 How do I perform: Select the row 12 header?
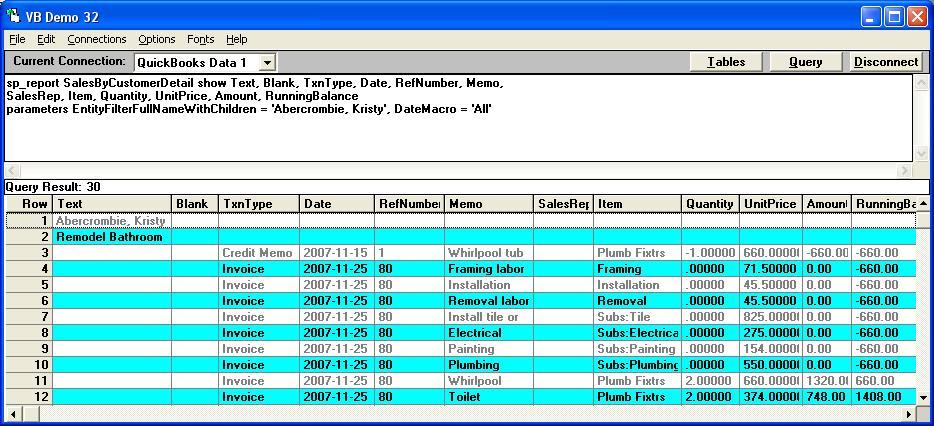coord(29,397)
